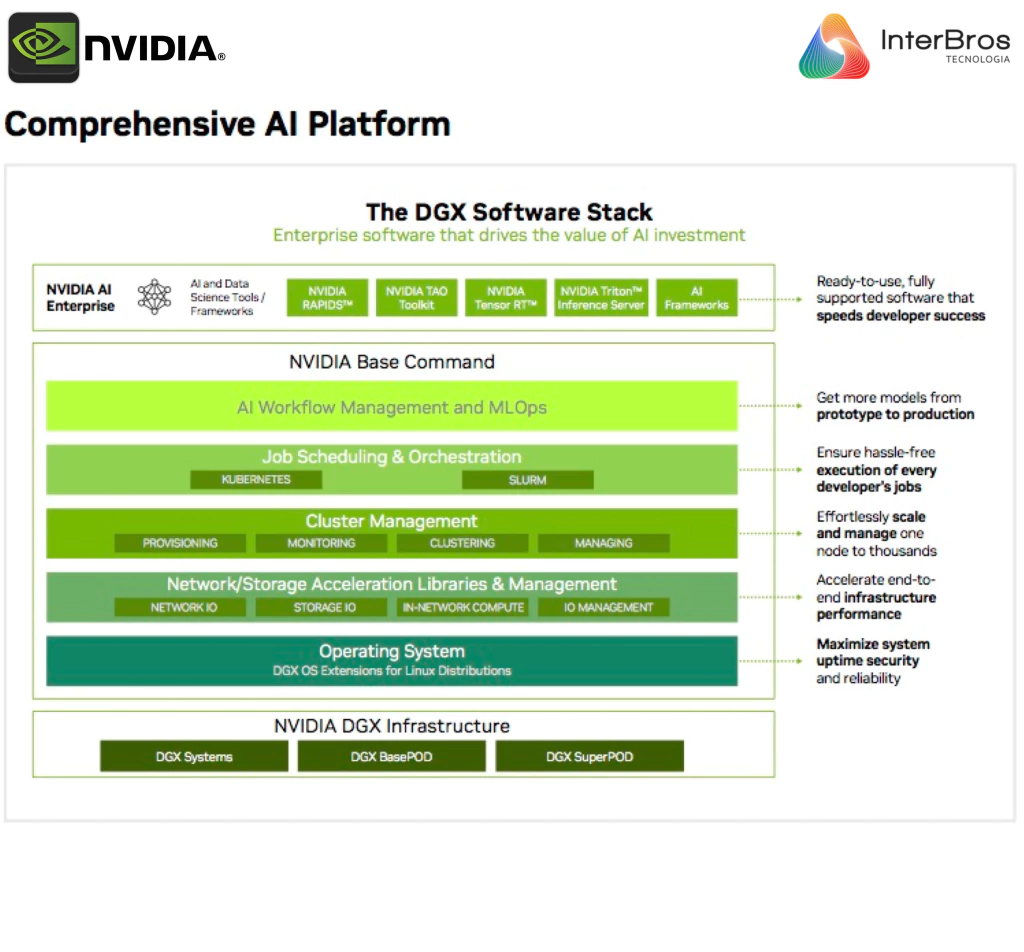Click The DGX Software Stack title

(x=509, y=212)
